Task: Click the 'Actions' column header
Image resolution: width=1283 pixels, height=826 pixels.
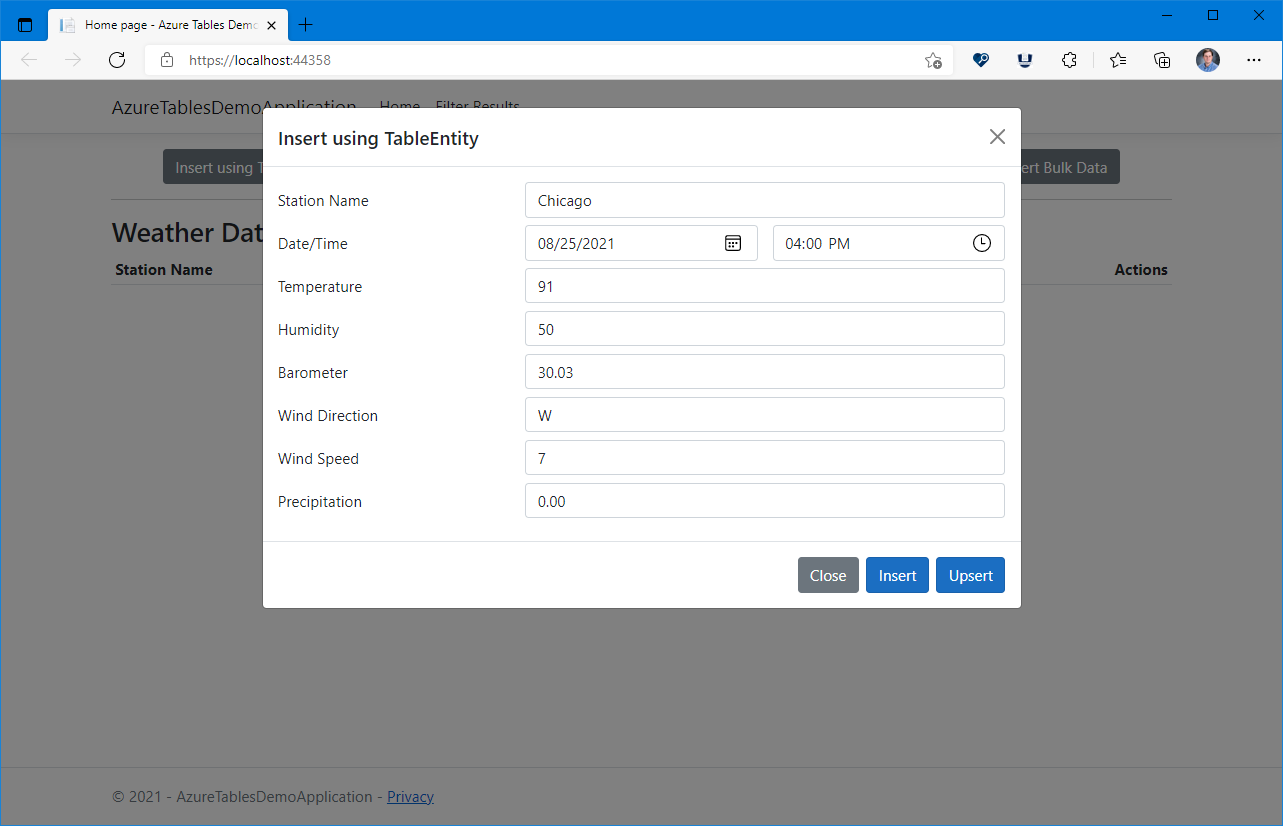Action: (1141, 270)
